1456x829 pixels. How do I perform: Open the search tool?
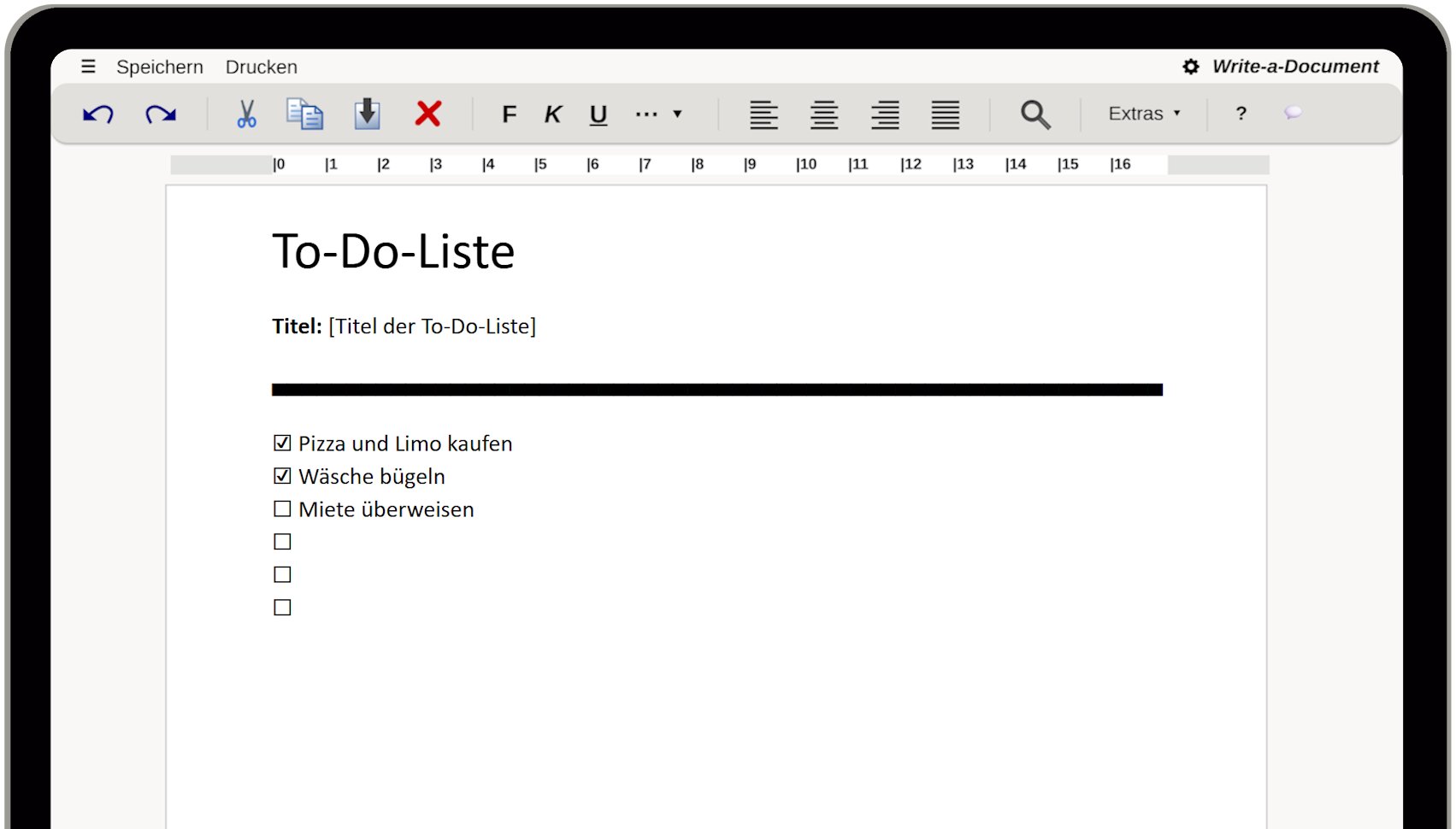[x=1035, y=114]
